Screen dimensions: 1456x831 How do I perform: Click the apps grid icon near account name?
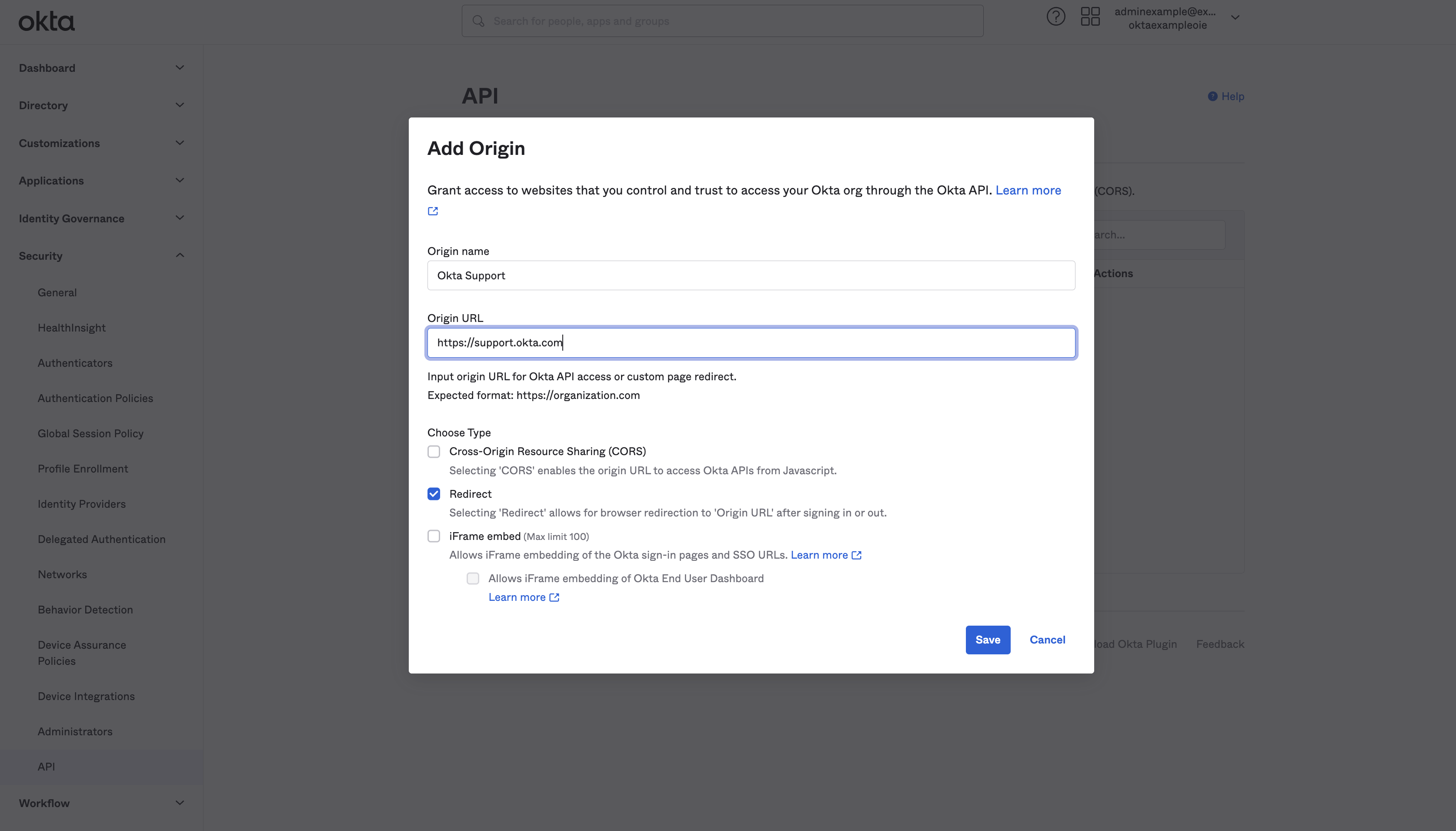(x=1089, y=17)
